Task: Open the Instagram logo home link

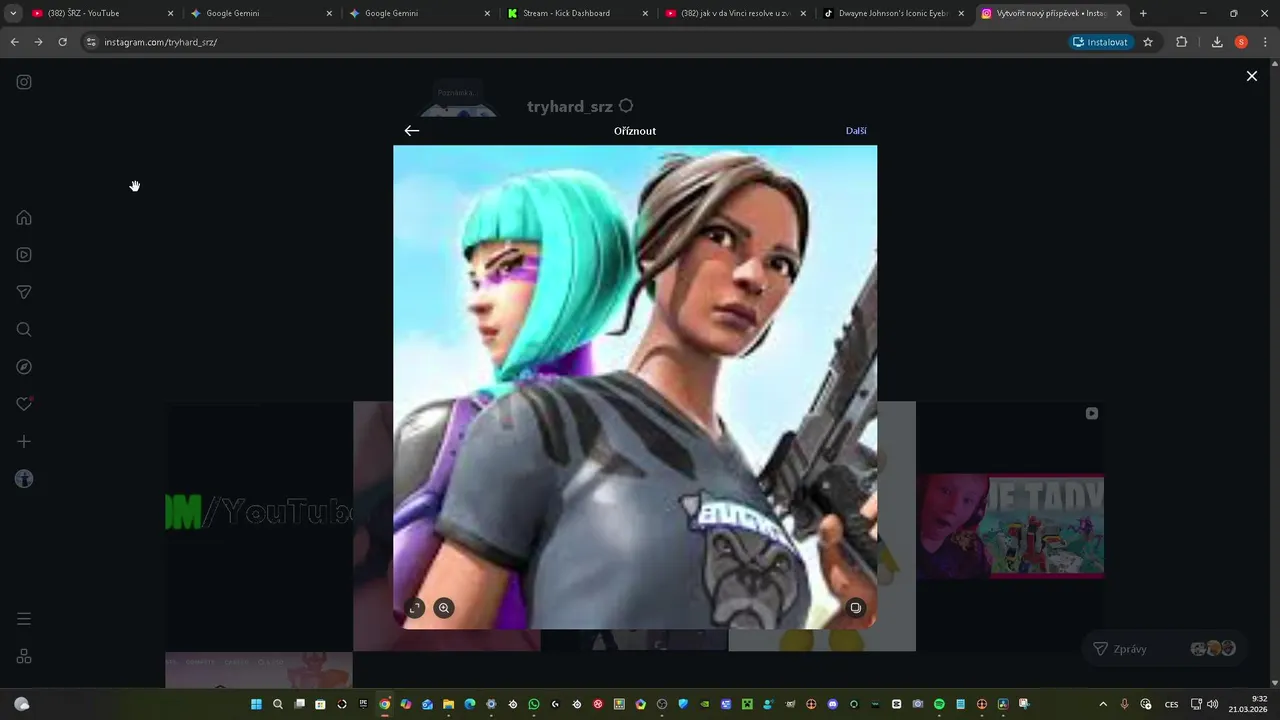Action: (x=24, y=82)
